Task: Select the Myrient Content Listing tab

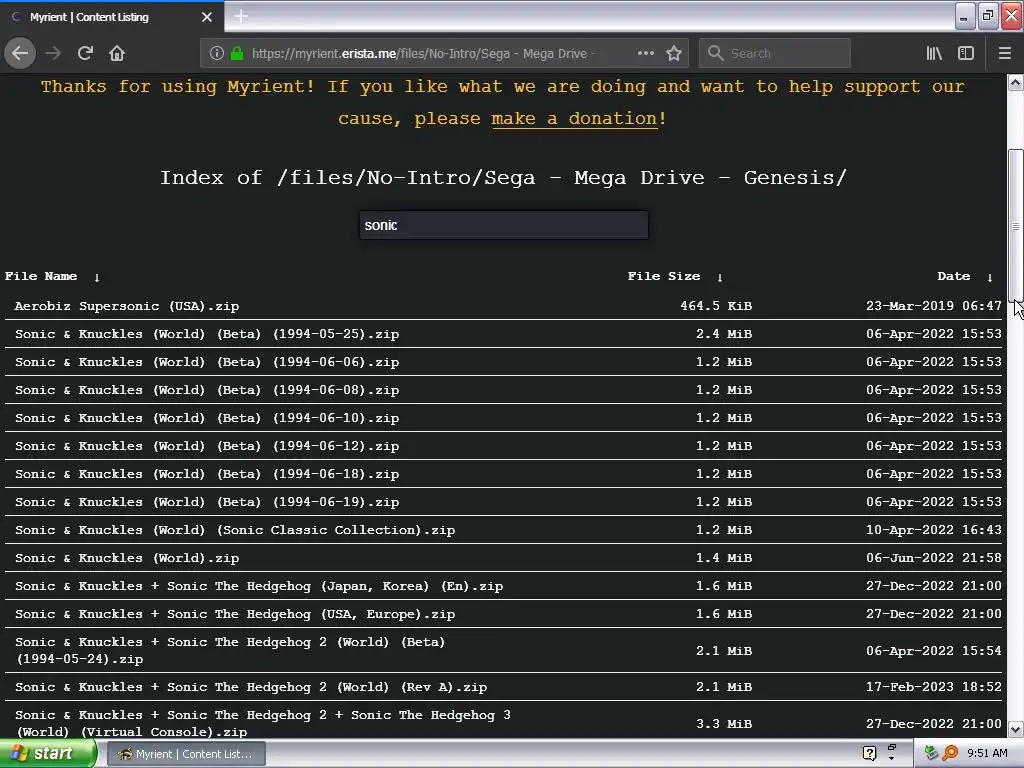Action: point(111,17)
